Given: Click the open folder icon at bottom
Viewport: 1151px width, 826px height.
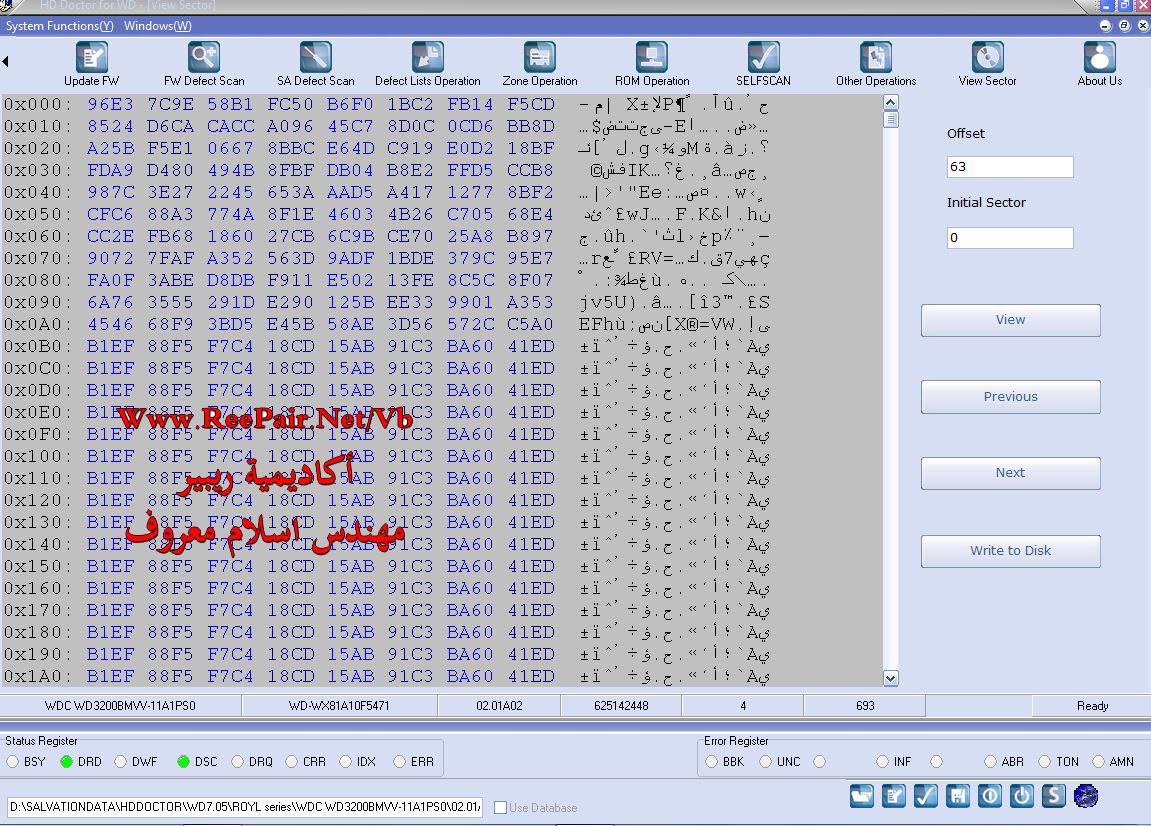Looking at the screenshot, I should coord(862,796).
